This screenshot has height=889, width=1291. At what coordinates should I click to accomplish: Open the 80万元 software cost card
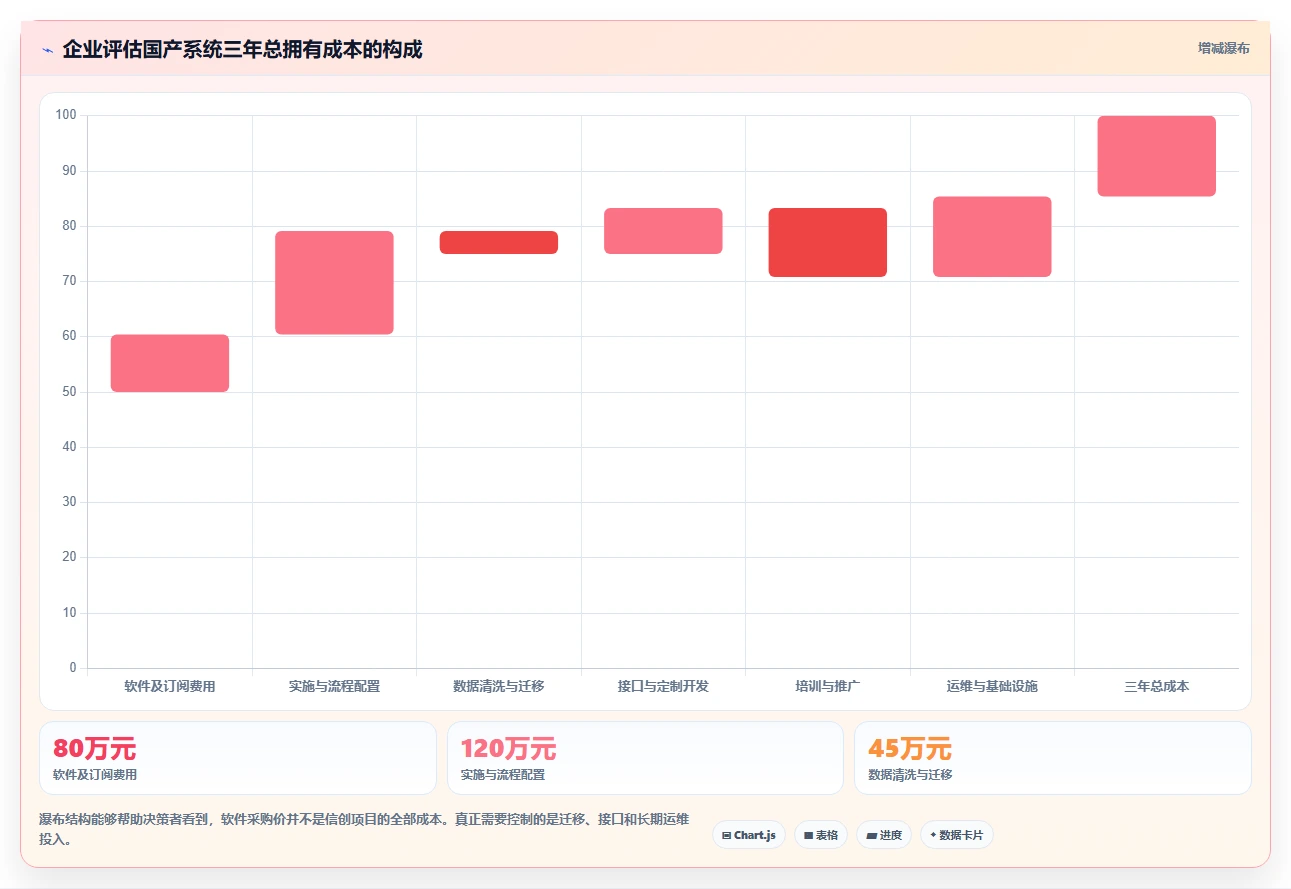click(238, 758)
